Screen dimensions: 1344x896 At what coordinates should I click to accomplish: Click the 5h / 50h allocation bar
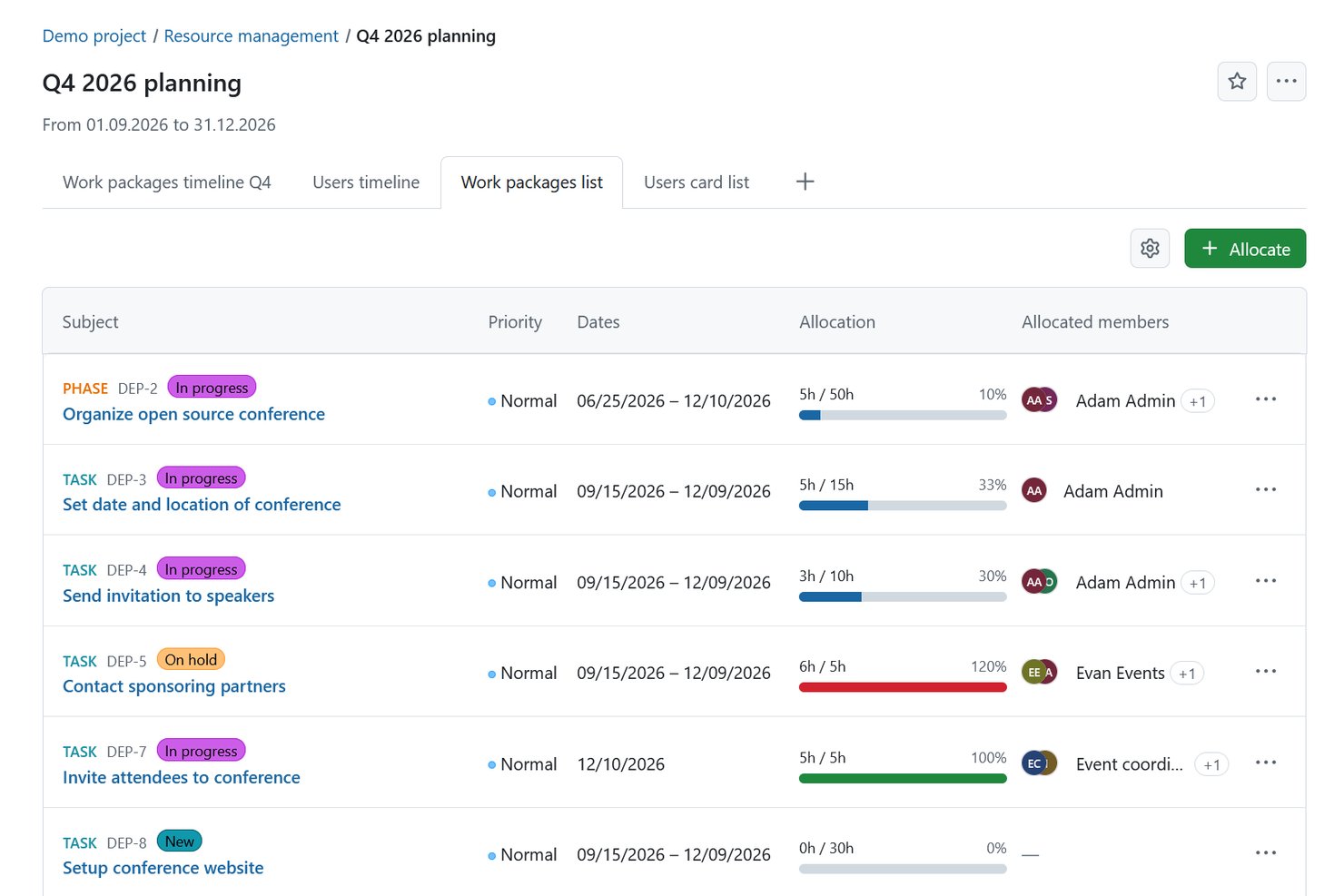coord(903,415)
